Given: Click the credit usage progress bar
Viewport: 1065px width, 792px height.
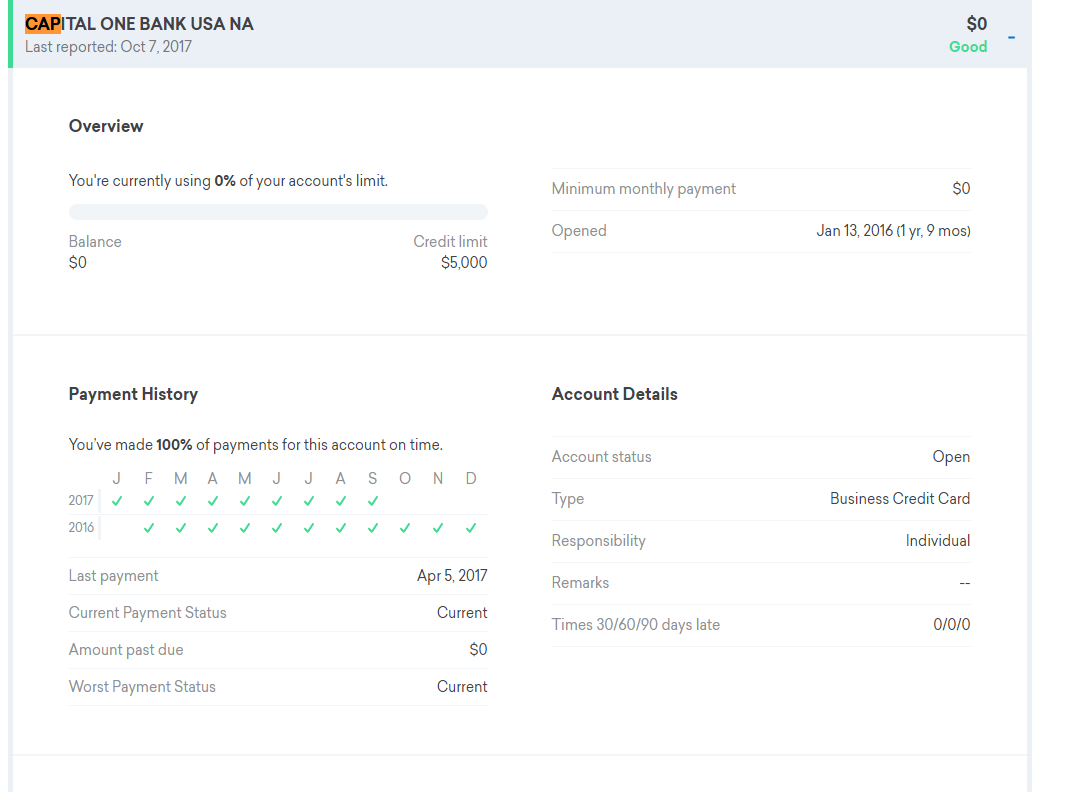Looking at the screenshot, I should pyautogui.click(x=278, y=212).
